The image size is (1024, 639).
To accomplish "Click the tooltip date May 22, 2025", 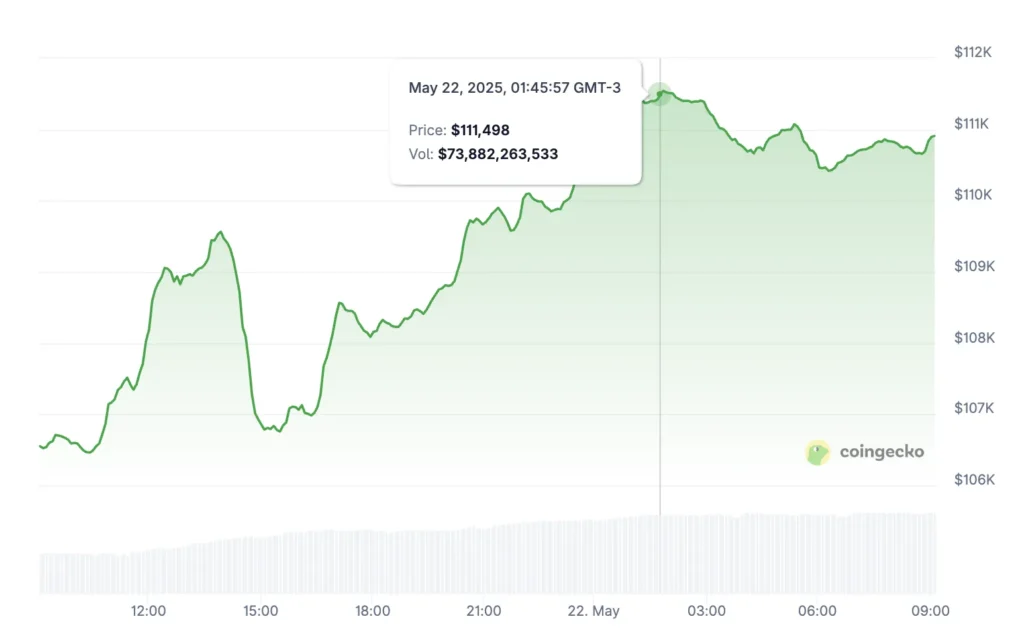I will click(x=514, y=88).
